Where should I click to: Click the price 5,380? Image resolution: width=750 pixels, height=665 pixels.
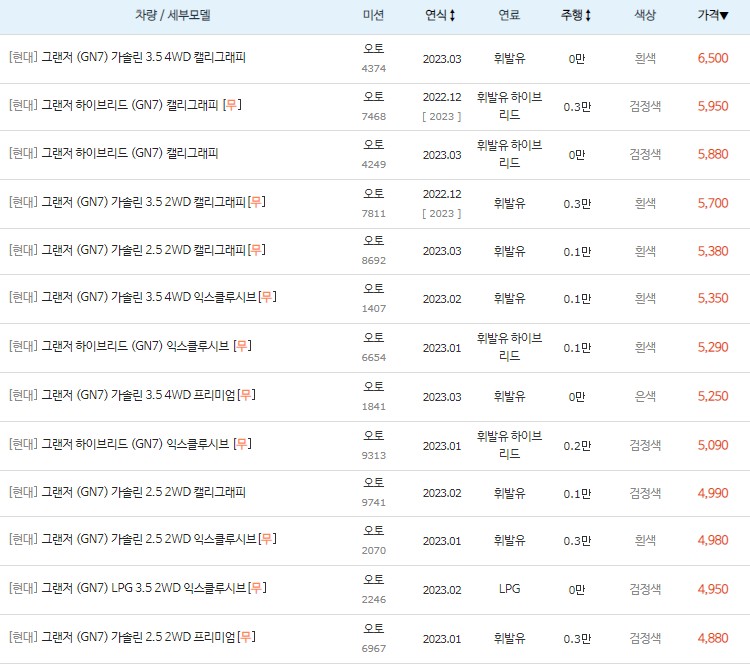tap(713, 251)
